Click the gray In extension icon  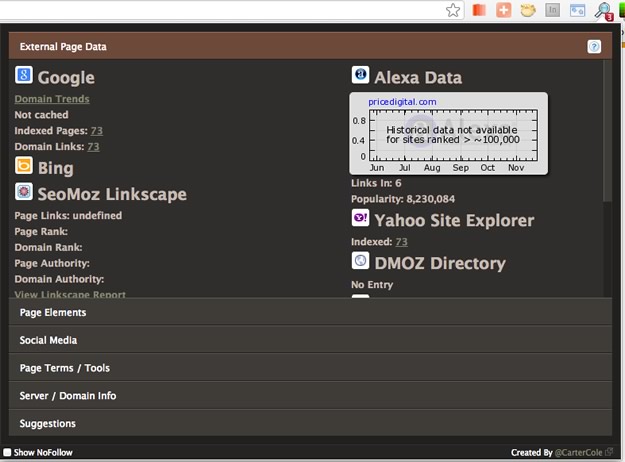(x=552, y=10)
